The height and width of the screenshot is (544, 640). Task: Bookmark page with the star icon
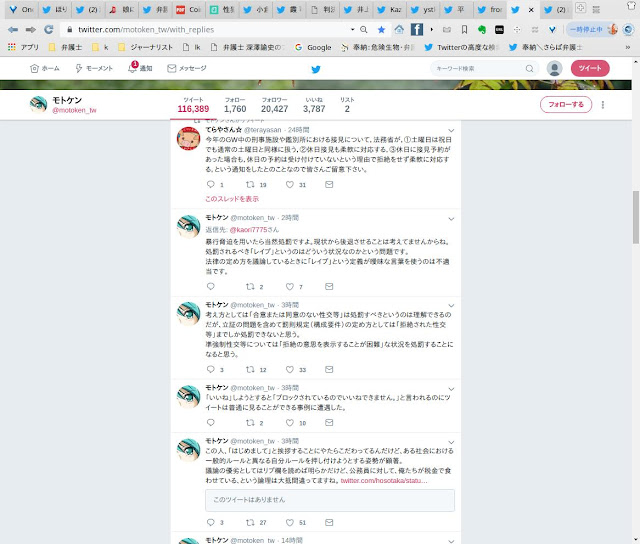(381, 29)
